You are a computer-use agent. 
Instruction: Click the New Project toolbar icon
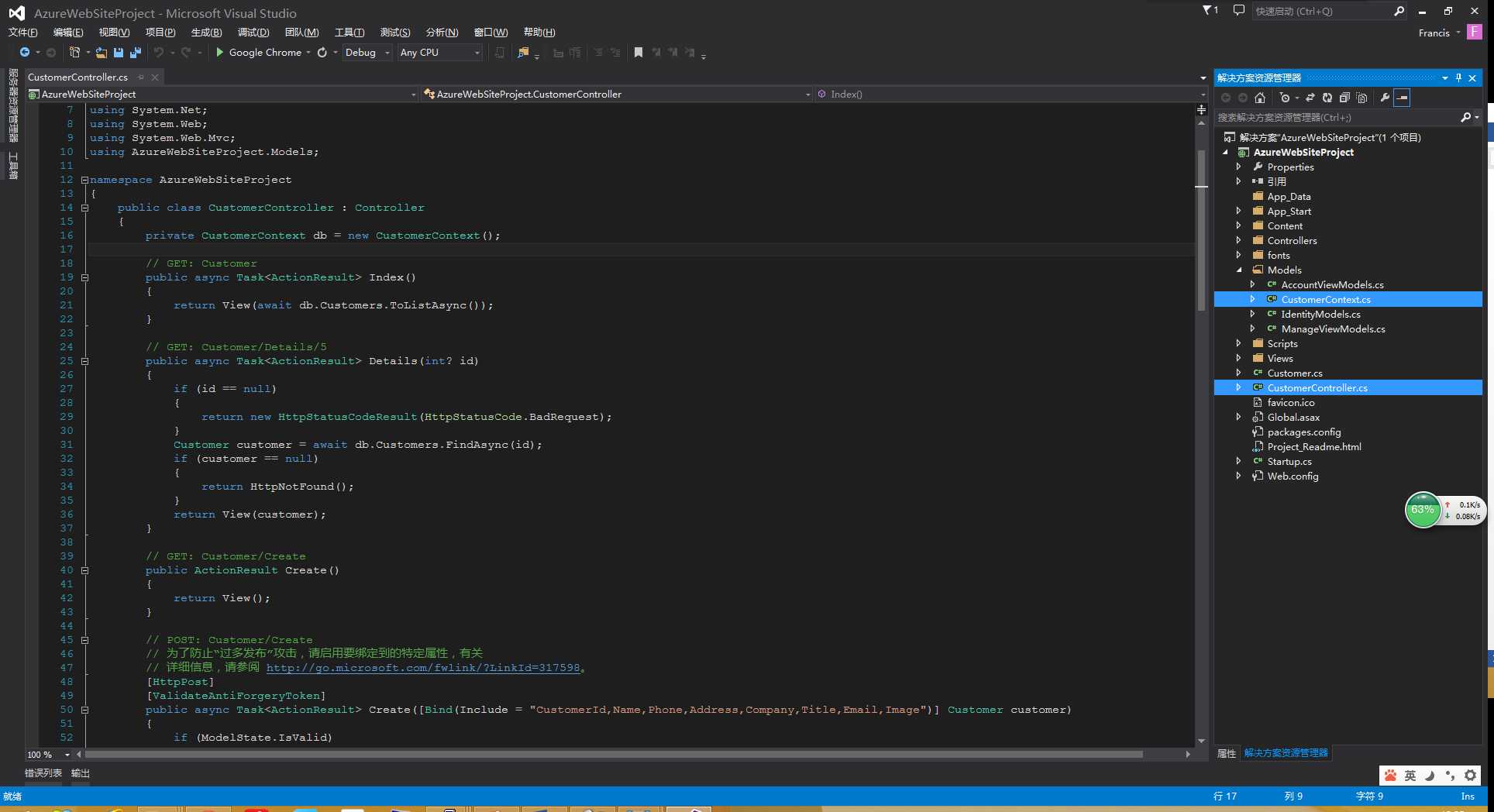[74, 52]
